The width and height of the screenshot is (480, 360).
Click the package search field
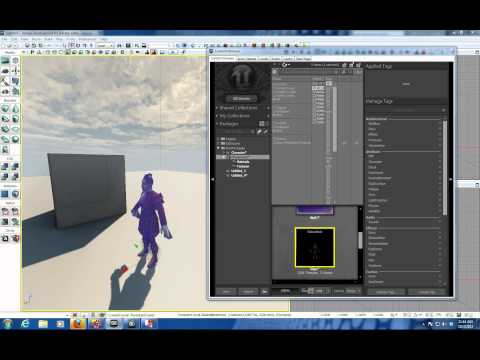235,132
